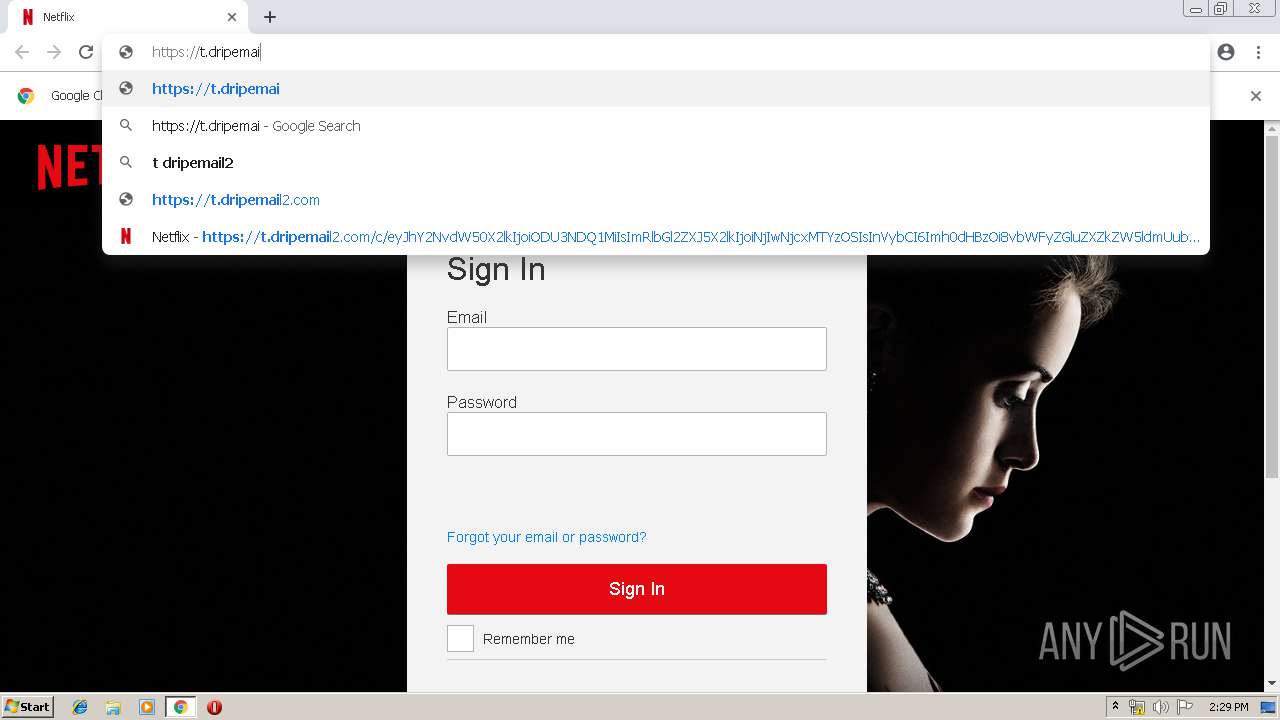
Task: Click inside the address bar text
Action: pyautogui.click(x=206, y=52)
